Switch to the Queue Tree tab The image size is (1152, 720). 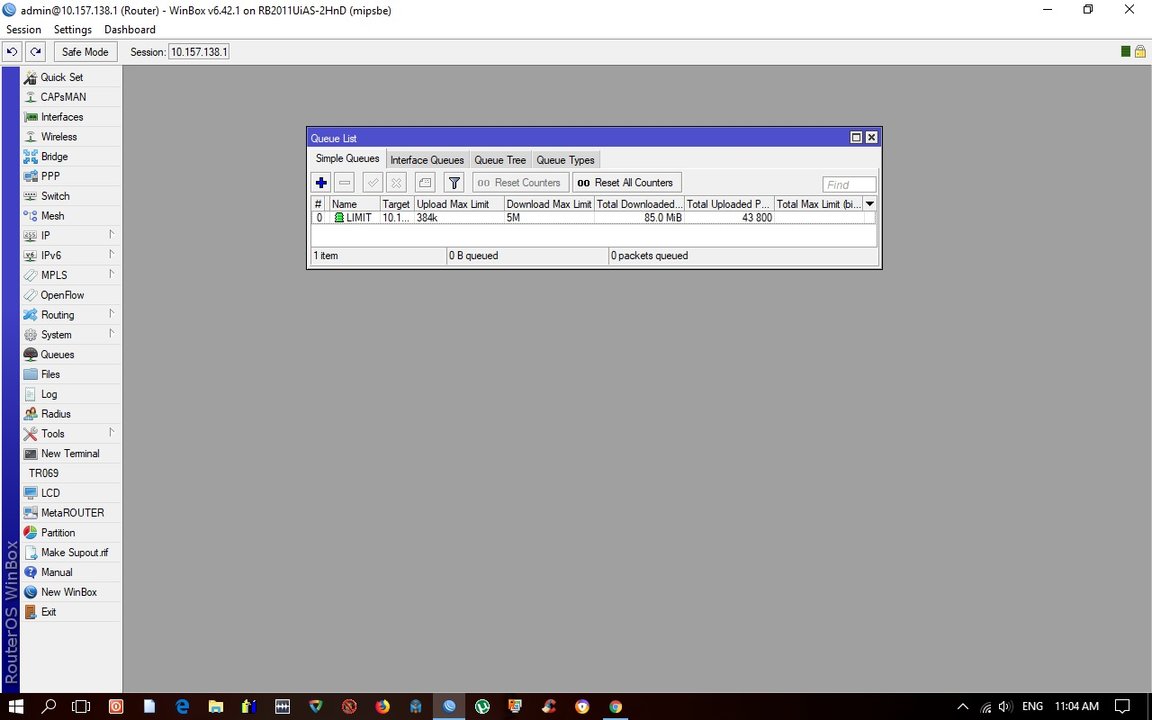(500, 160)
